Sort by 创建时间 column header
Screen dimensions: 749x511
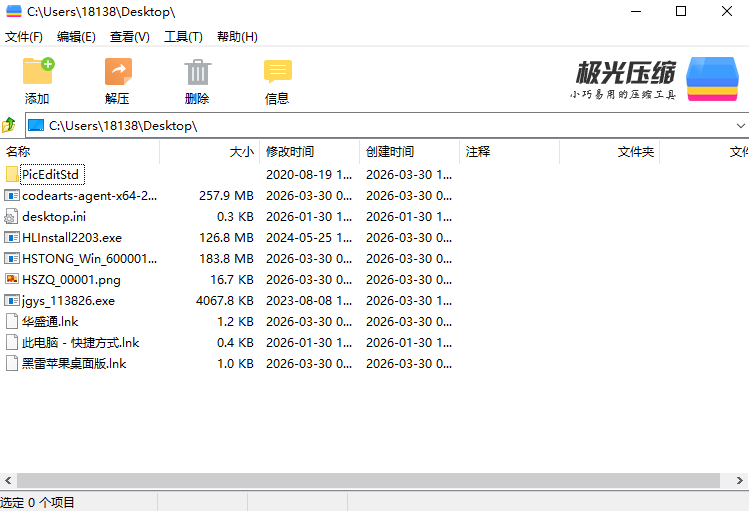(409, 152)
